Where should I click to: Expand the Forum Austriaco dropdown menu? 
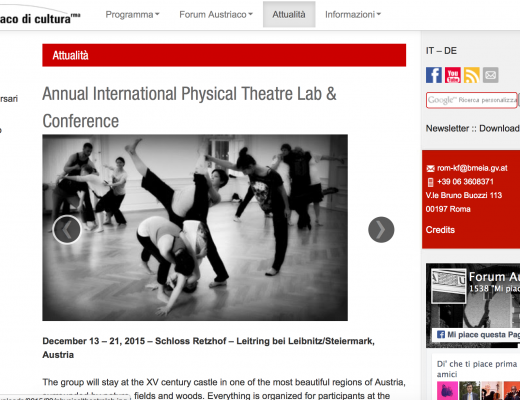(x=216, y=15)
